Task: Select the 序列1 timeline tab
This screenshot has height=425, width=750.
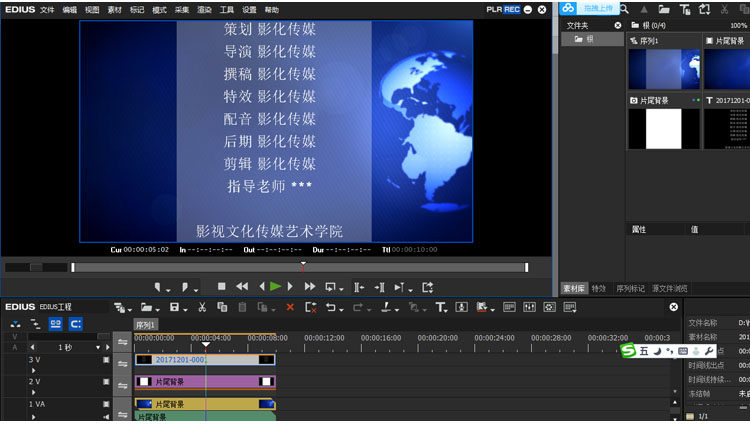Action: pos(145,325)
